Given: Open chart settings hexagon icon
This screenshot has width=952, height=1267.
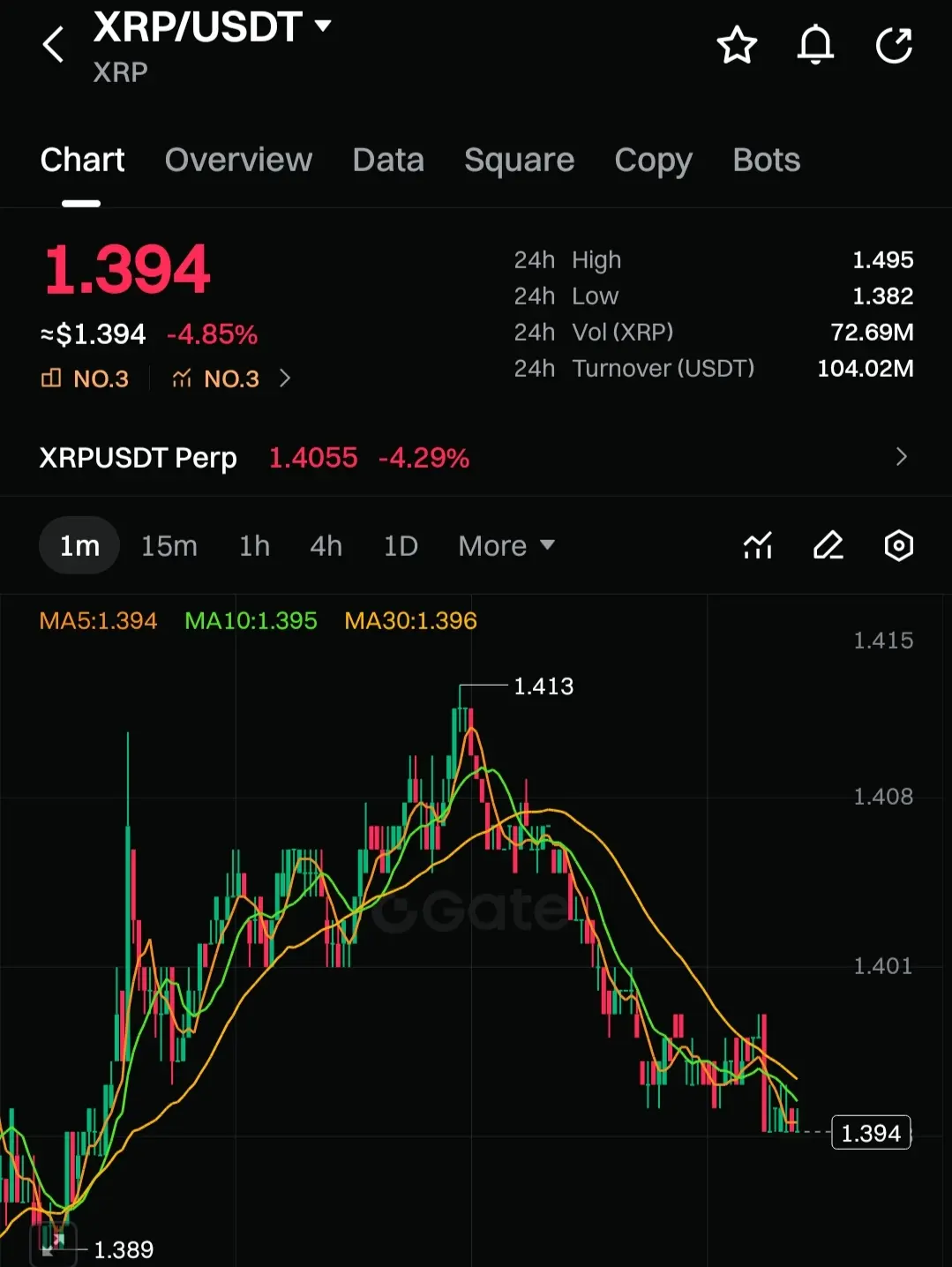Looking at the screenshot, I should 898,545.
